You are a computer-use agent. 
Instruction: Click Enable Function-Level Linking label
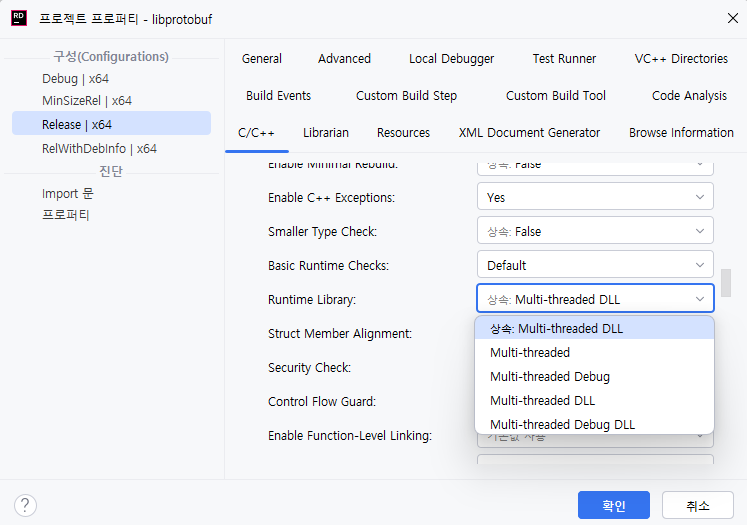click(x=350, y=435)
